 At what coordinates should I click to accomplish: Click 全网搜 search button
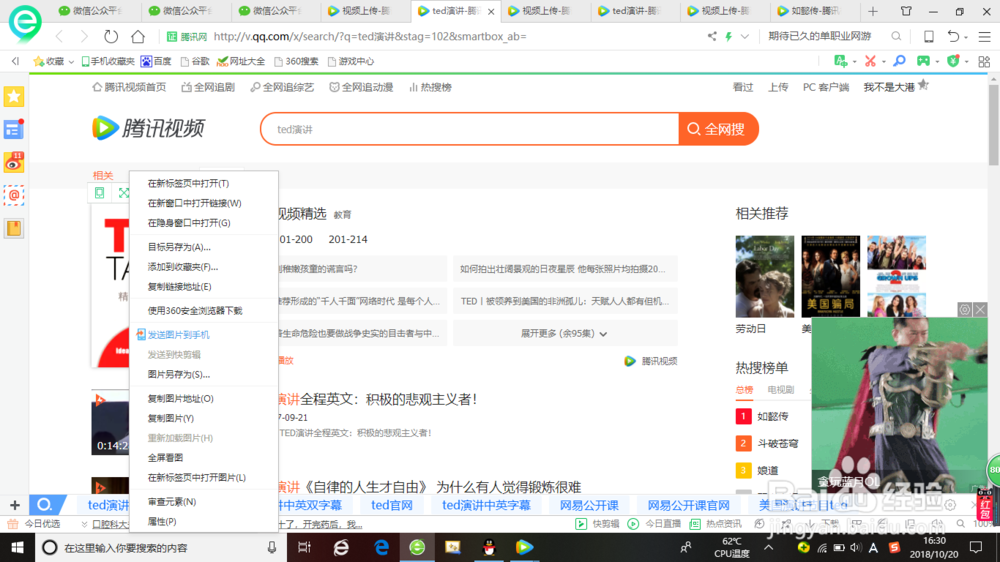click(x=718, y=129)
